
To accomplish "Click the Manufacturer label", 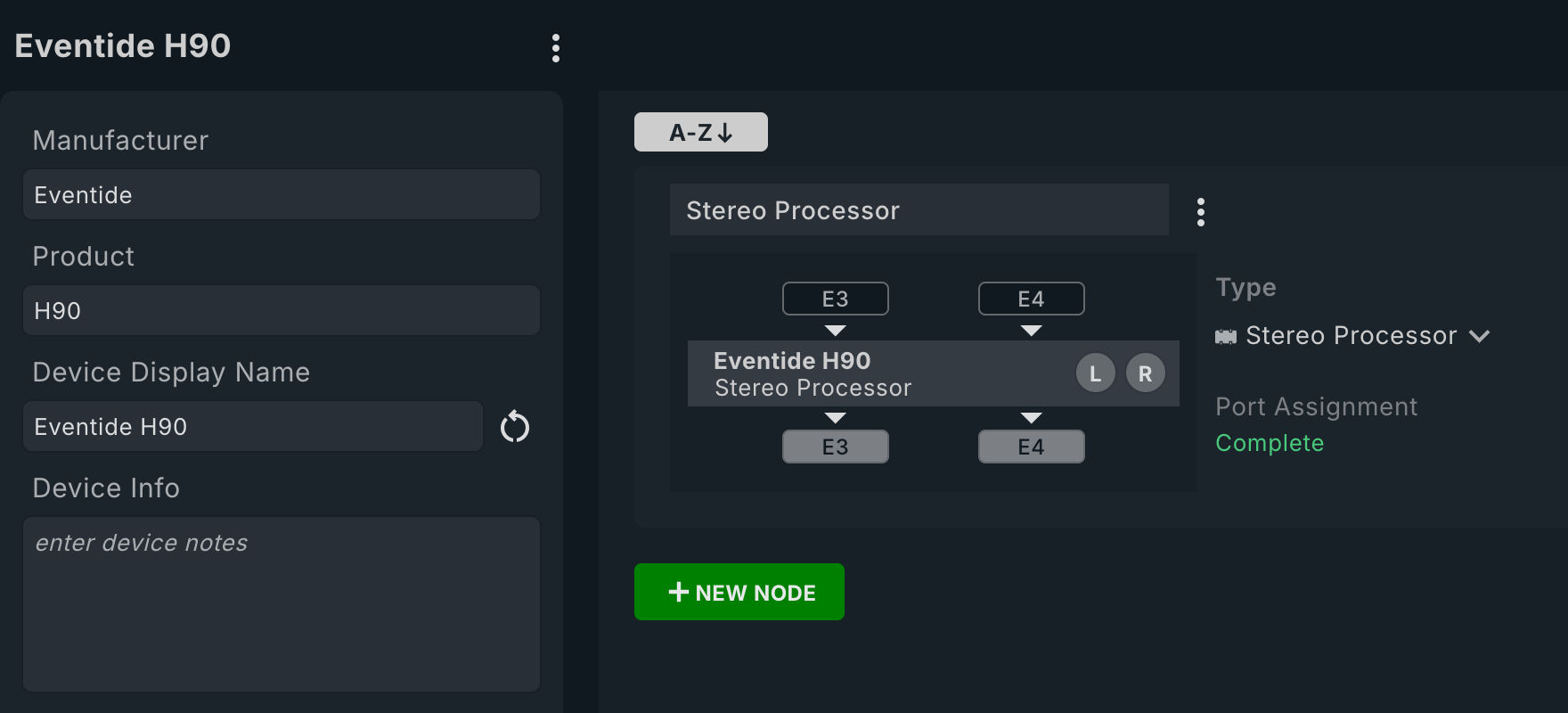I will (120, 140).
